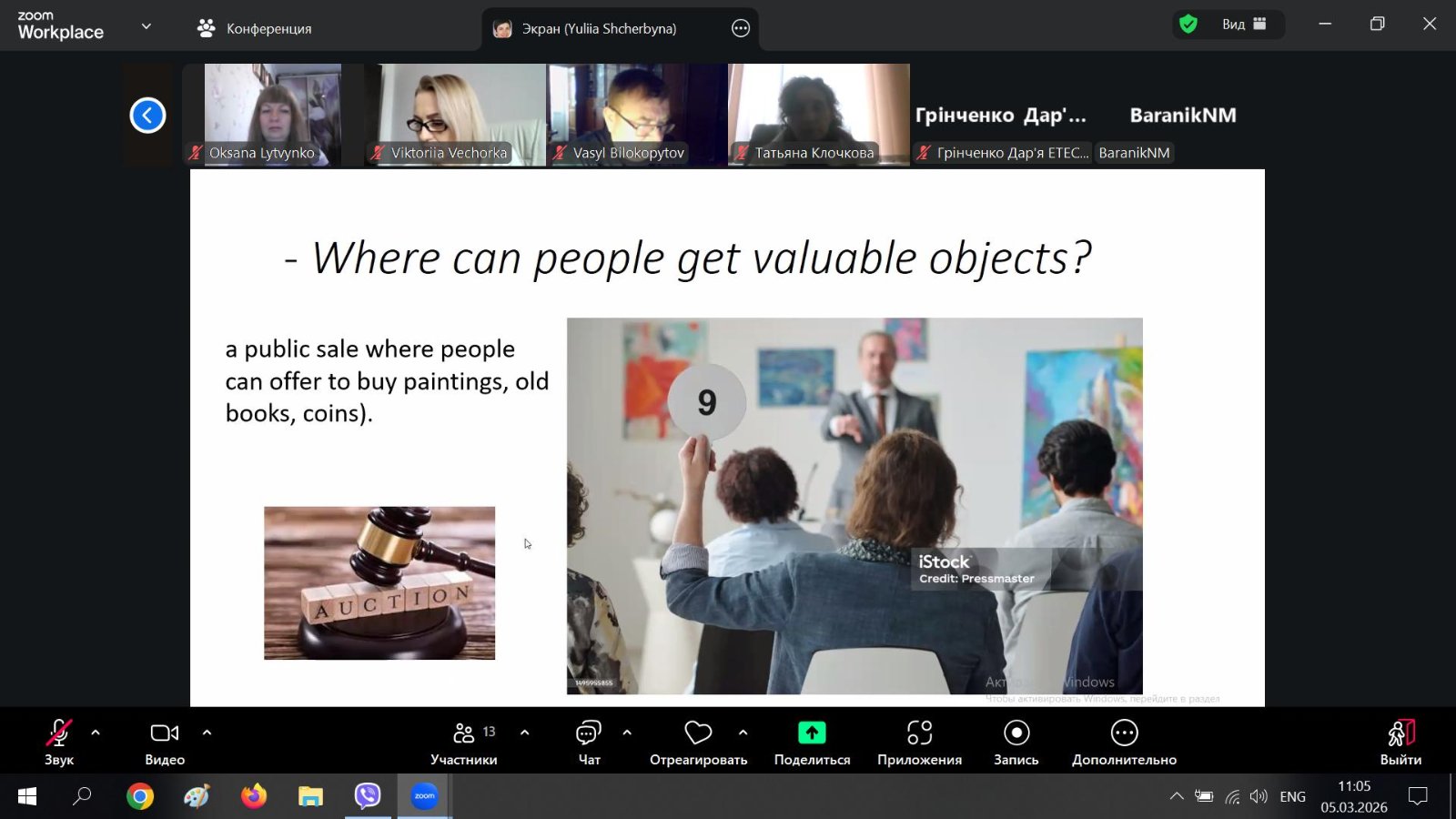Start recording with the Запись button
Screen dimensions: 1456x819
point(1016,743)
